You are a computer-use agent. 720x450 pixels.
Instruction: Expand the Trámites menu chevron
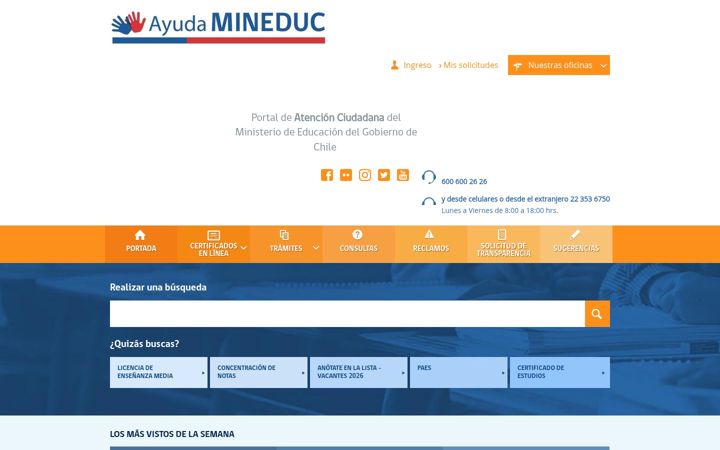[316, 248]
